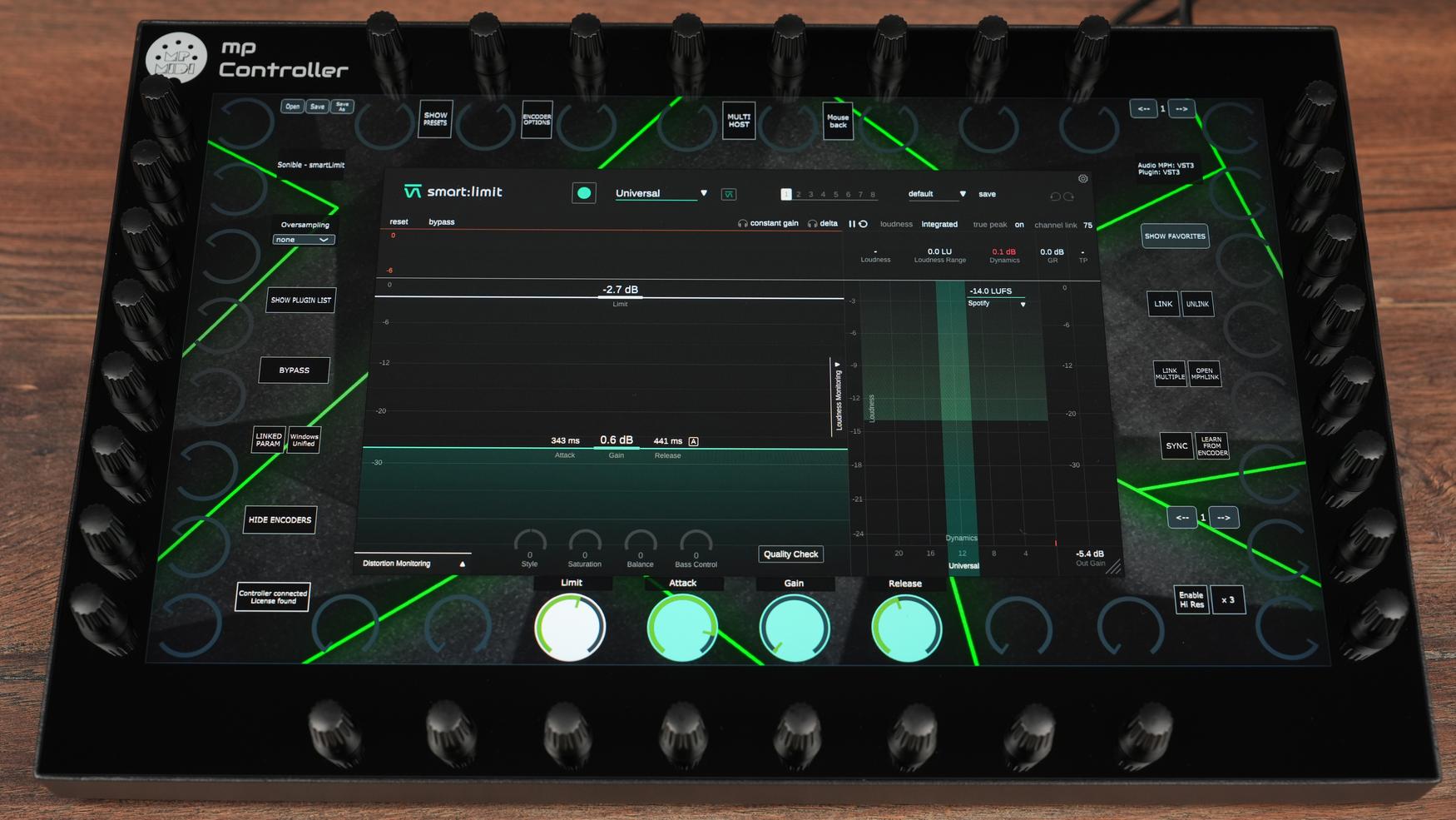
Task: Click the Saturation knob
Action: (x=585, y=542)
